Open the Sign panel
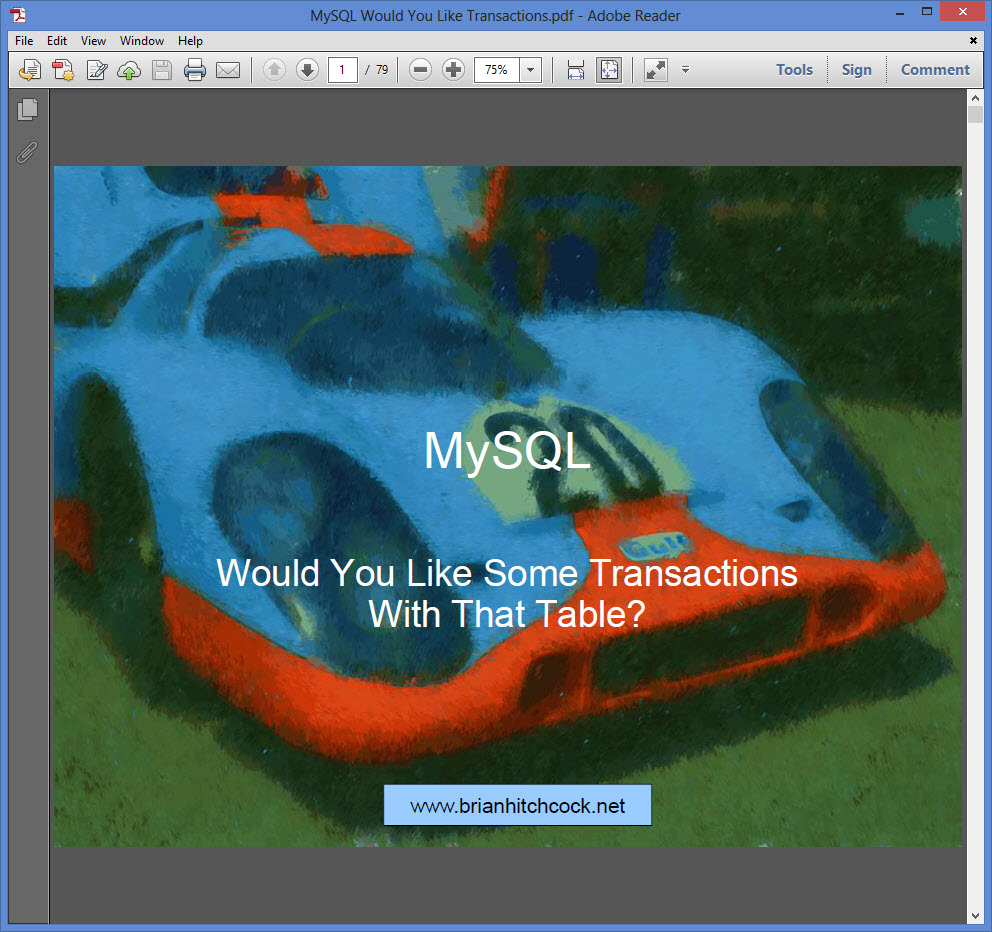Image resolution: width=992 pixels, height=932 pixels. (856, 70)
